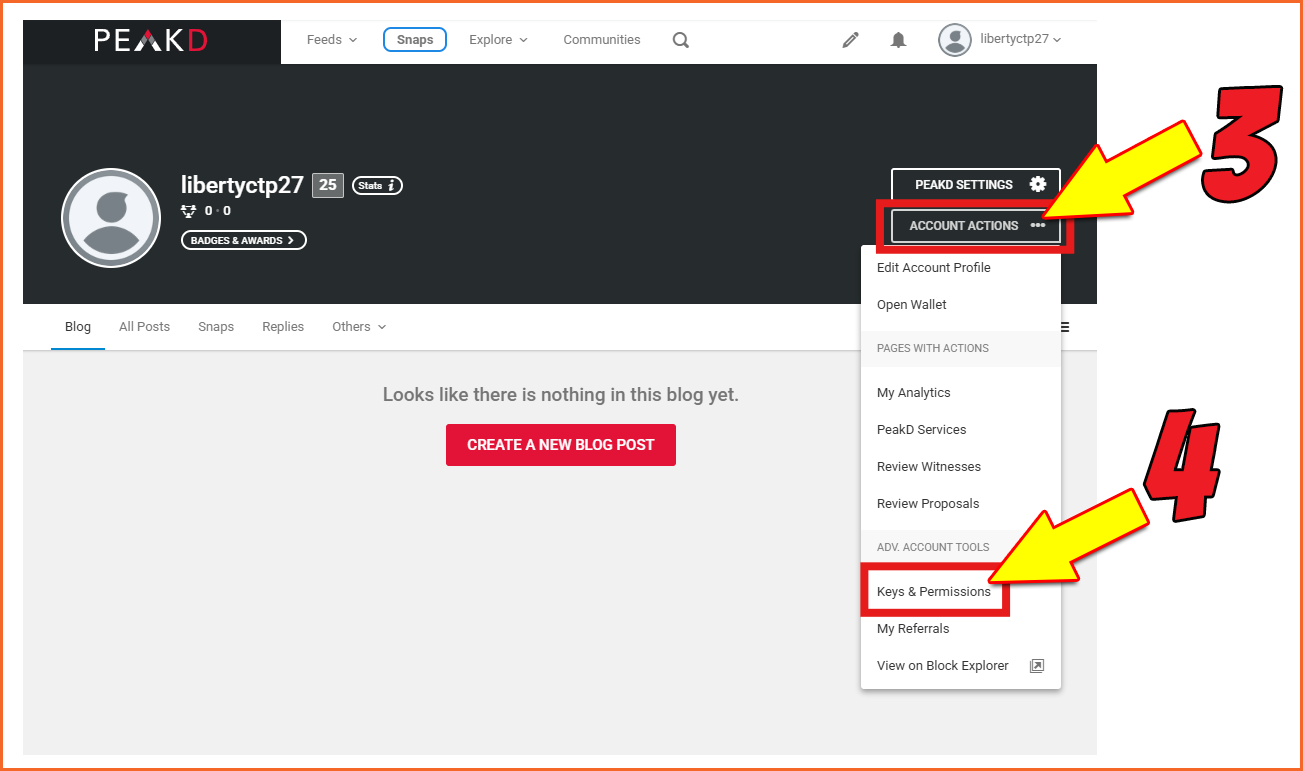Image resolution: width=1303 pixels, height=771 pixels.
Task: Click the pencil compose post icon
Action: (x=851, y=40)
